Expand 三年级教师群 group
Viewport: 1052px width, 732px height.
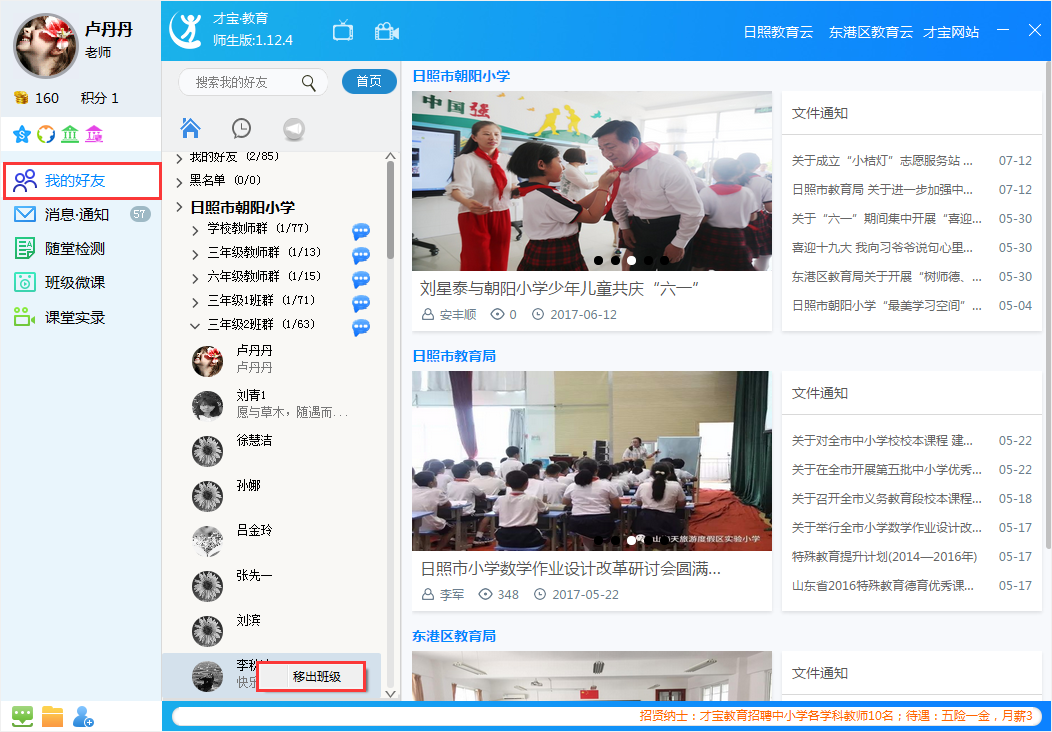[x=195, y=254]
